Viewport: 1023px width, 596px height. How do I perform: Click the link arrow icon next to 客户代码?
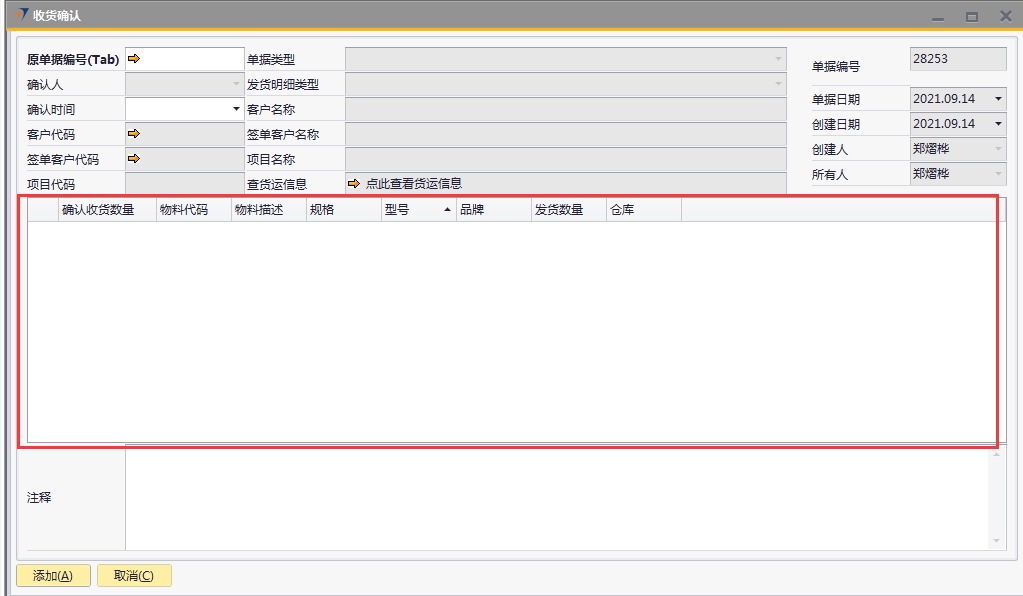134,133
